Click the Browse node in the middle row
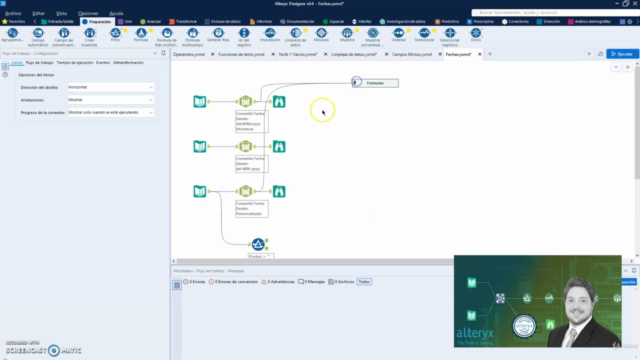The image size is (640, 360). click(279, 146)
